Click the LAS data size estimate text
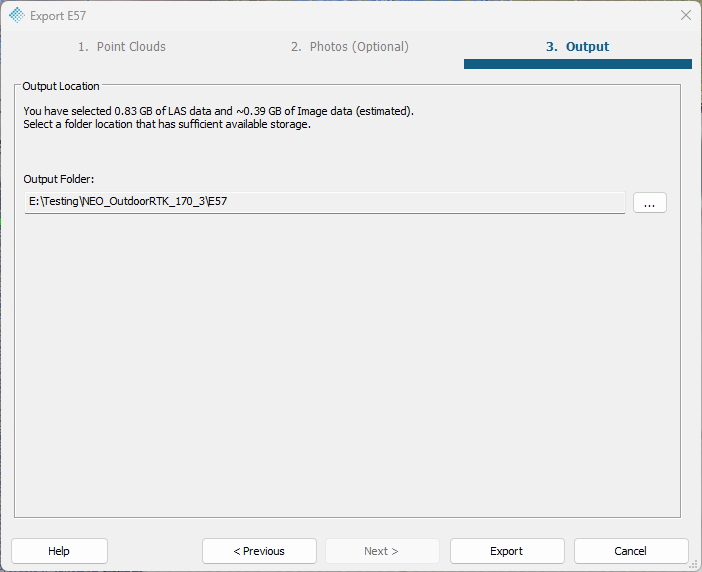The width and height of the screenshot is (702, 572). click(218, 111)
